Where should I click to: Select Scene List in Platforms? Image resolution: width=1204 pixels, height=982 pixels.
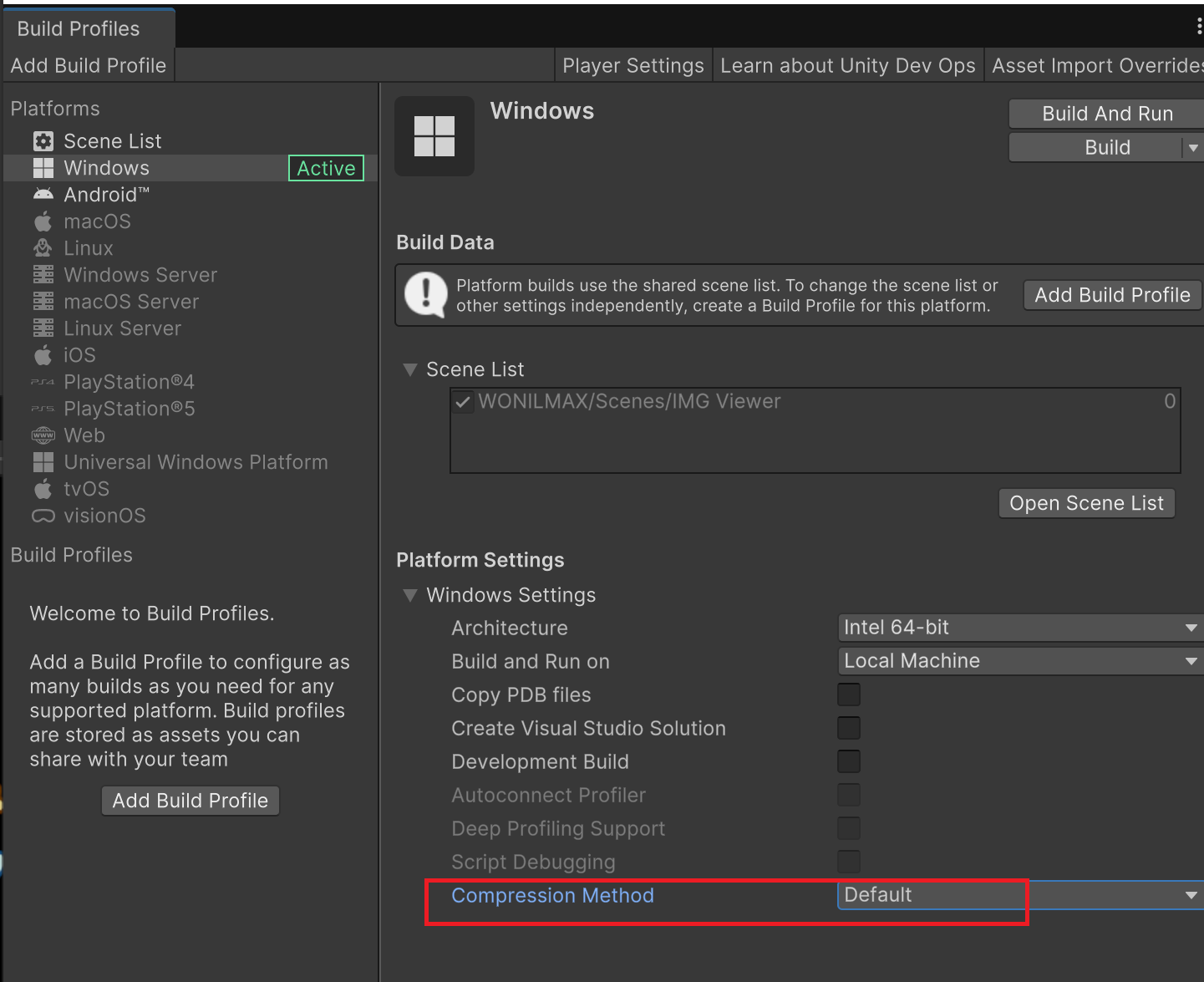(191, 141)
